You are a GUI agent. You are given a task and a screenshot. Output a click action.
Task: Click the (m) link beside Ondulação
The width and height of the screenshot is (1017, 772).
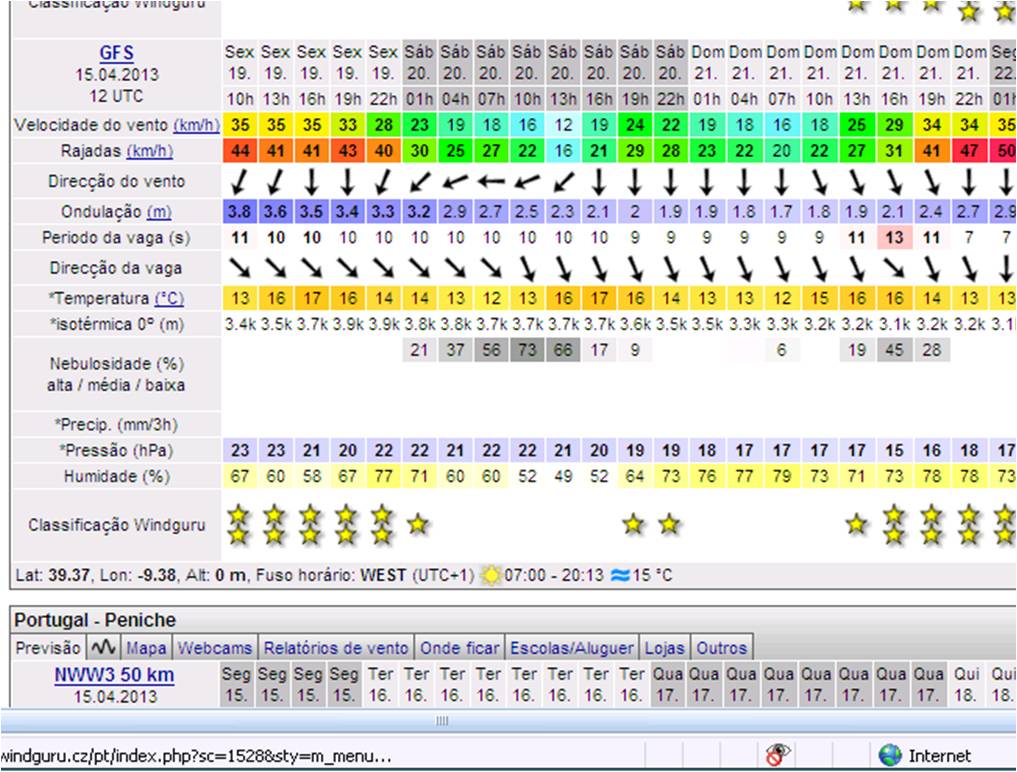tap(159, 211)
